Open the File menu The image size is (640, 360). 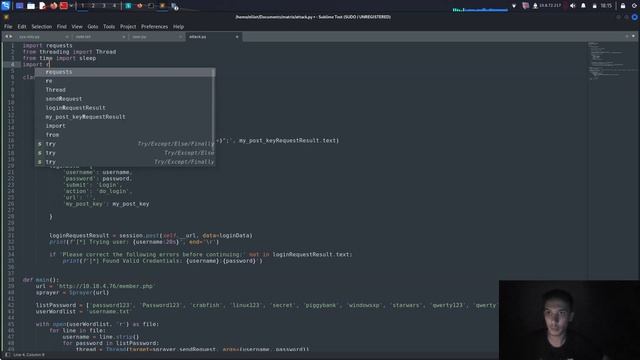[x=8, y=27]
